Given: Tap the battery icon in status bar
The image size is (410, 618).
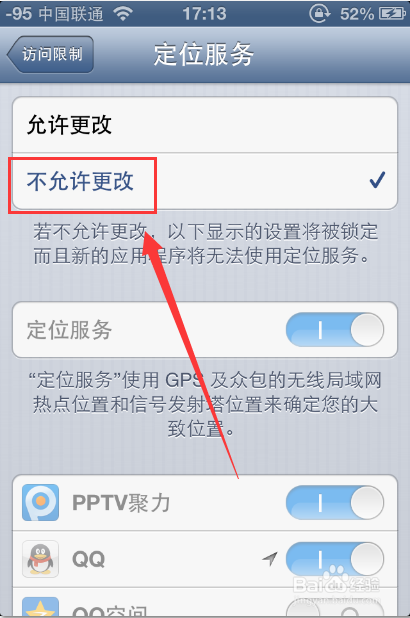Looking at the screenshot, I should 392,14.
